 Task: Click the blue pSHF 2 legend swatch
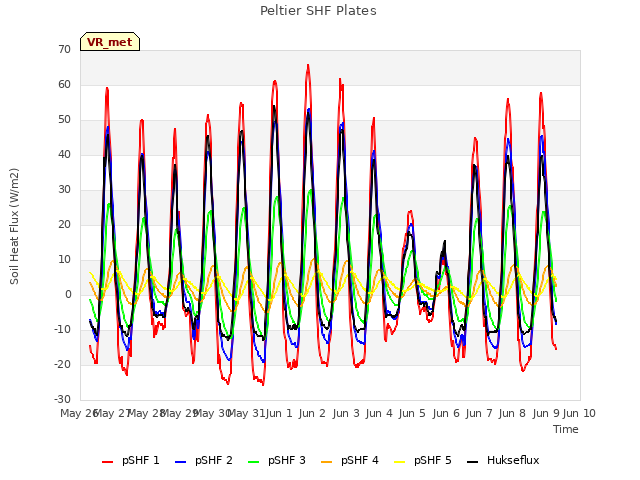tap(180, 462)
